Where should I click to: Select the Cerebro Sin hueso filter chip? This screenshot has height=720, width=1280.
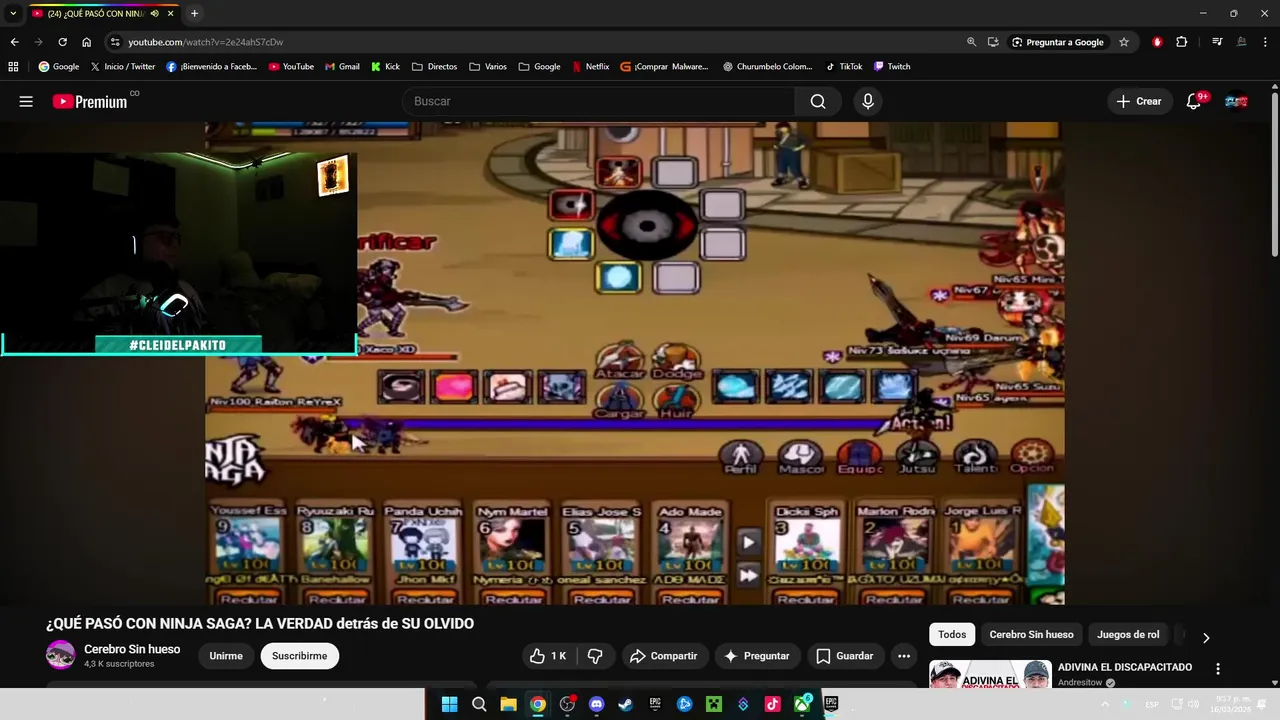click(x=1031, y=634)
